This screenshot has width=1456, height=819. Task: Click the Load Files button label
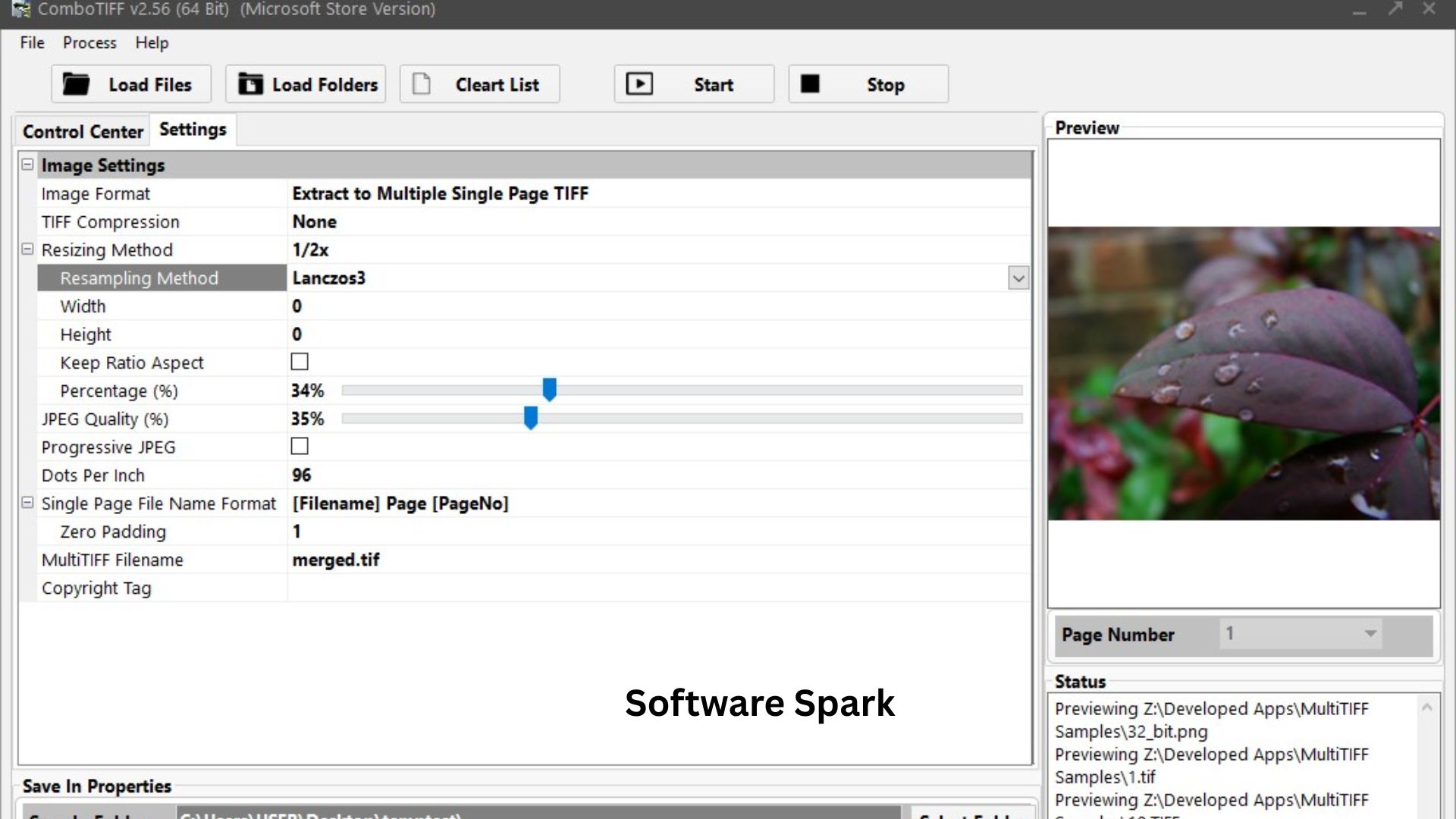pos(150,85)
